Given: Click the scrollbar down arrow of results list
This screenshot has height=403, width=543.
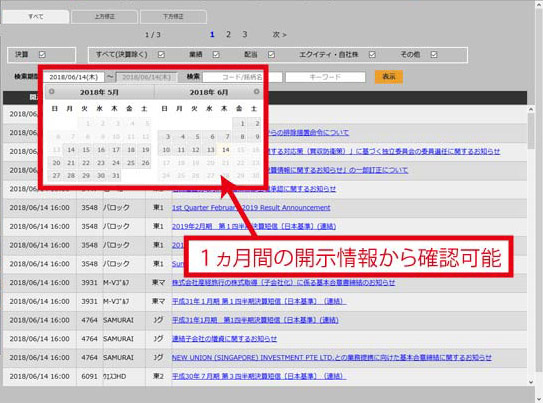Looking at the screenshot, I should [531, 382].
